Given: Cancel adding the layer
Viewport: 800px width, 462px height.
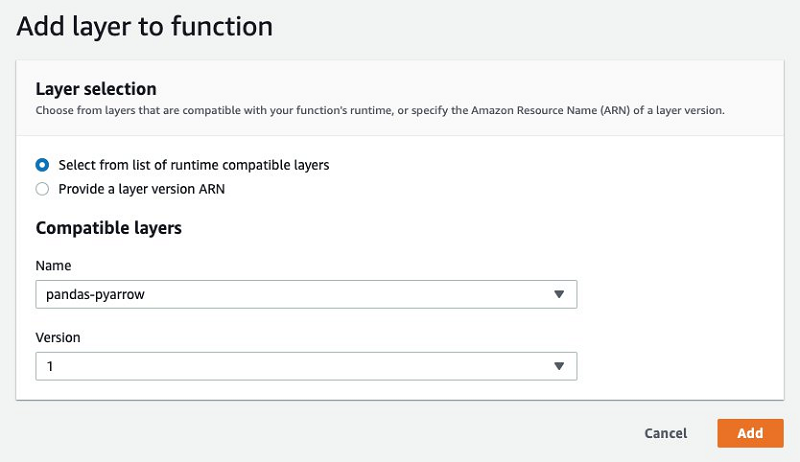Looking at the screenshot, I should point(666,433).
